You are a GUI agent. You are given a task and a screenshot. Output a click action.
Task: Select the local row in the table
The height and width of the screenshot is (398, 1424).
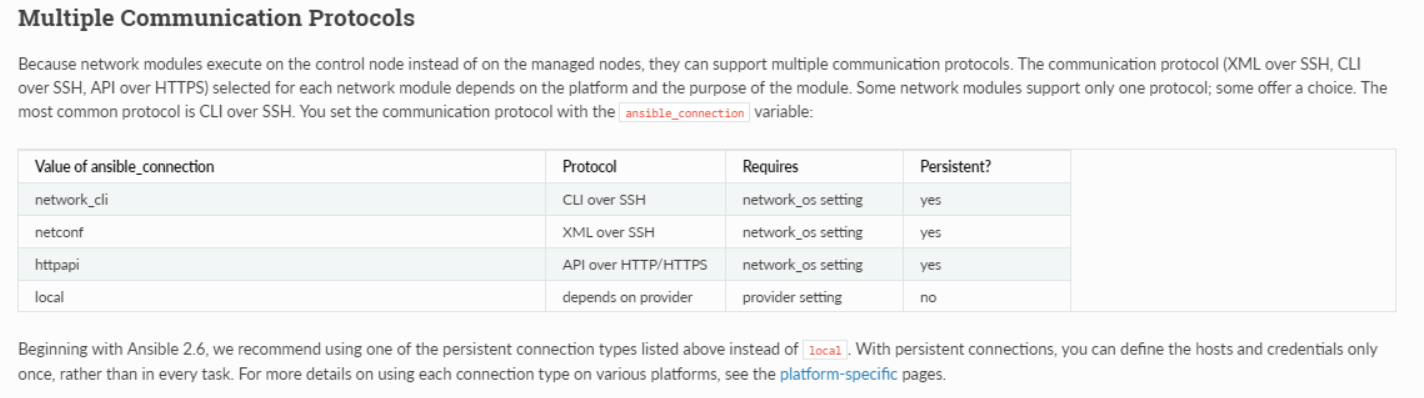pos(544,297)
